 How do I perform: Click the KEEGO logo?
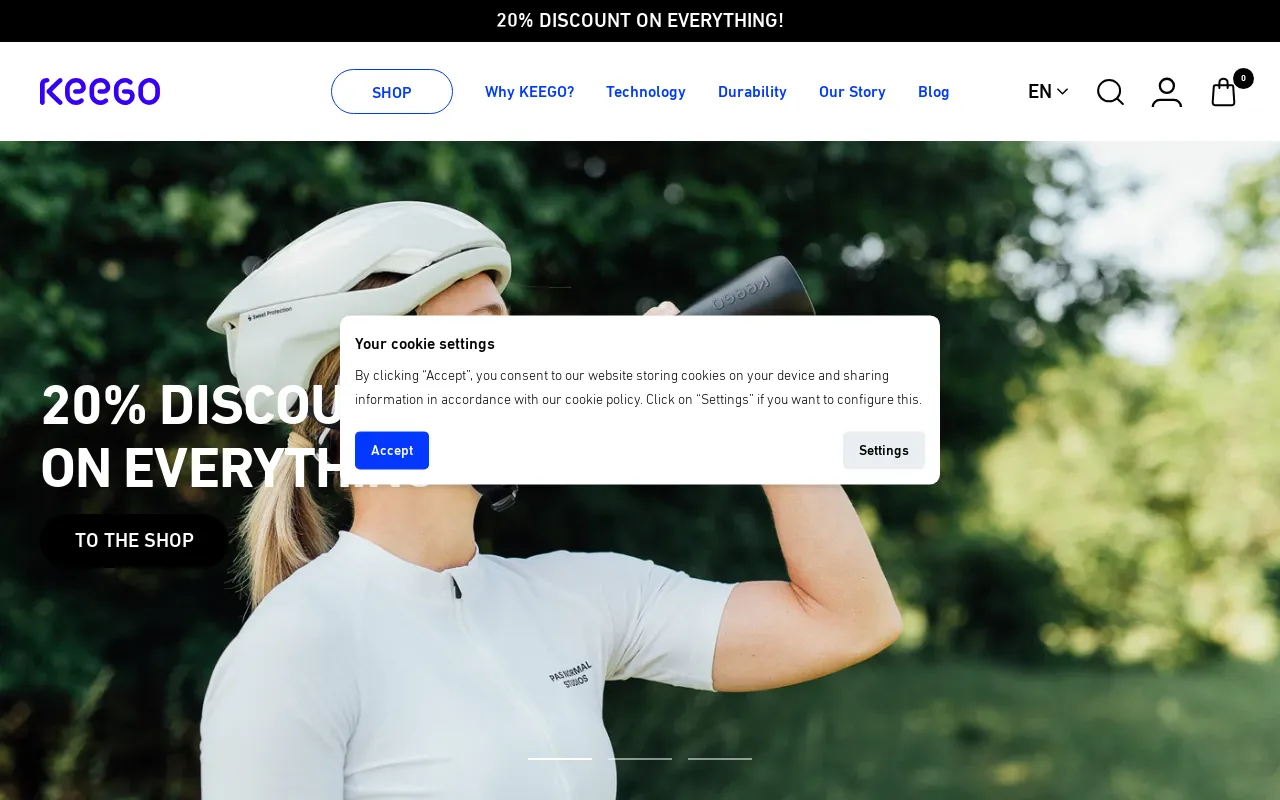(100, 91)
